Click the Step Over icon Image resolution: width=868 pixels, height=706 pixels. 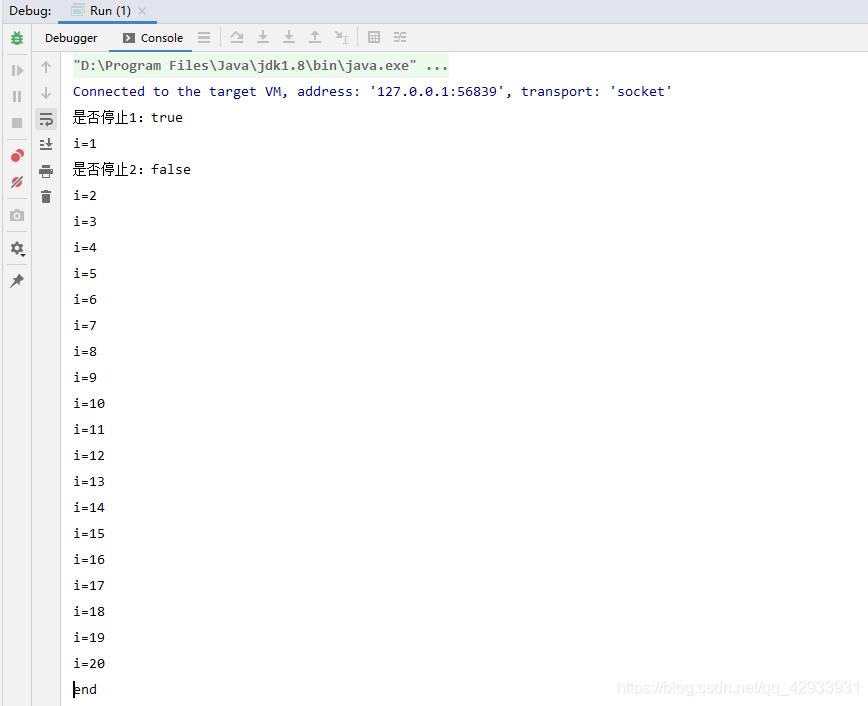click(x=237, y=37)
